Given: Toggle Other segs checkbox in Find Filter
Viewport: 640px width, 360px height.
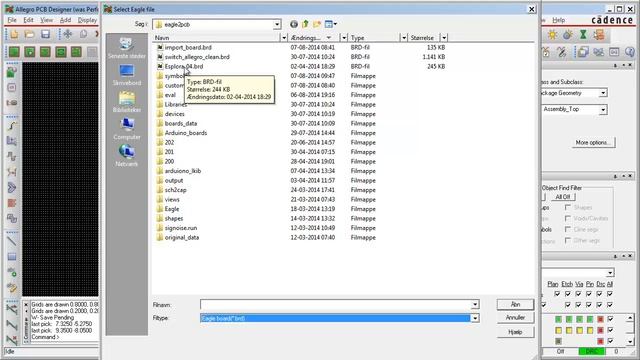Looking at the screenshot, I should 568,240.
